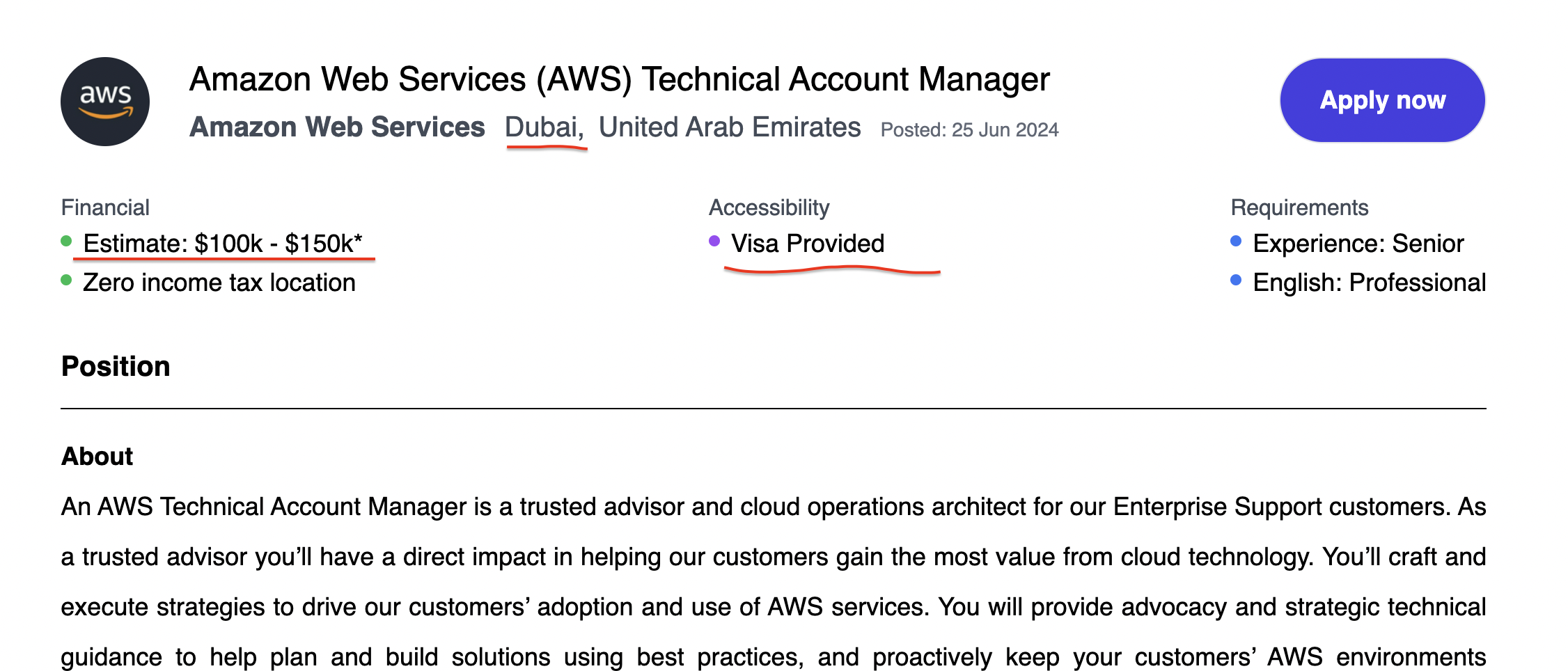This screenshot has width=1568, height=671.
Task: Click the Financial category label
Action: (105, 207)
